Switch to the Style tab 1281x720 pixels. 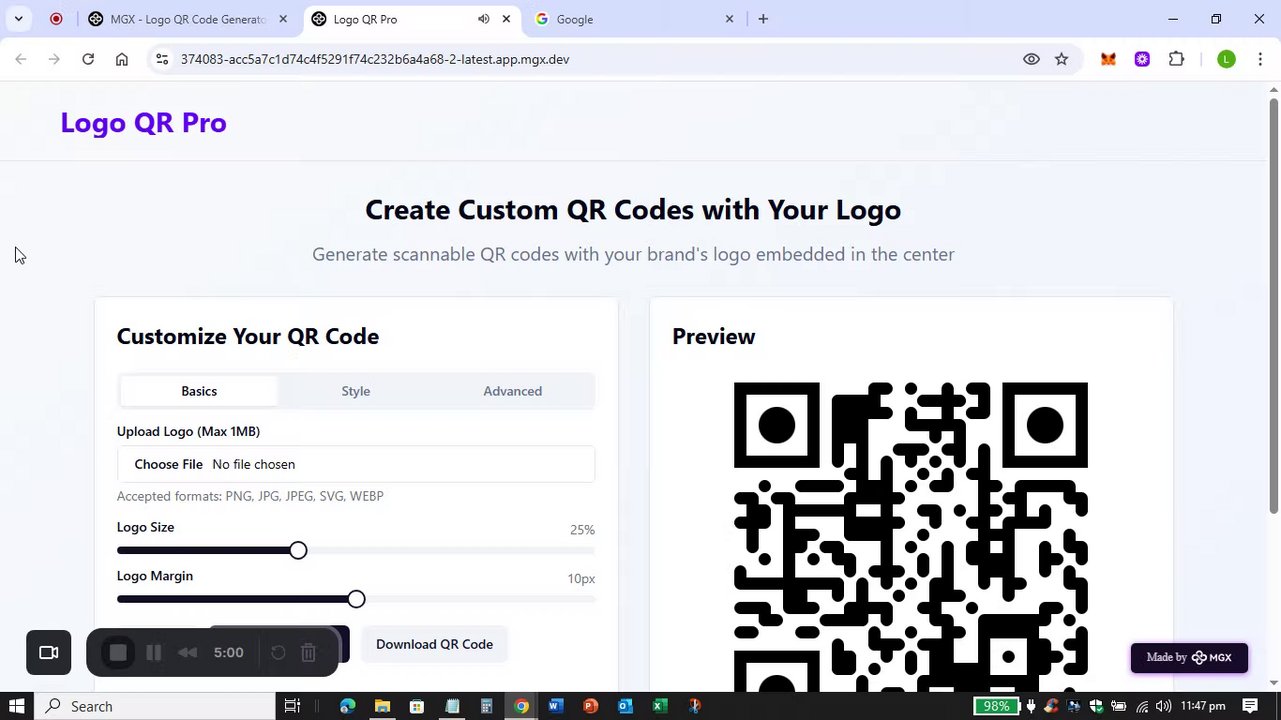coord(356,391)
